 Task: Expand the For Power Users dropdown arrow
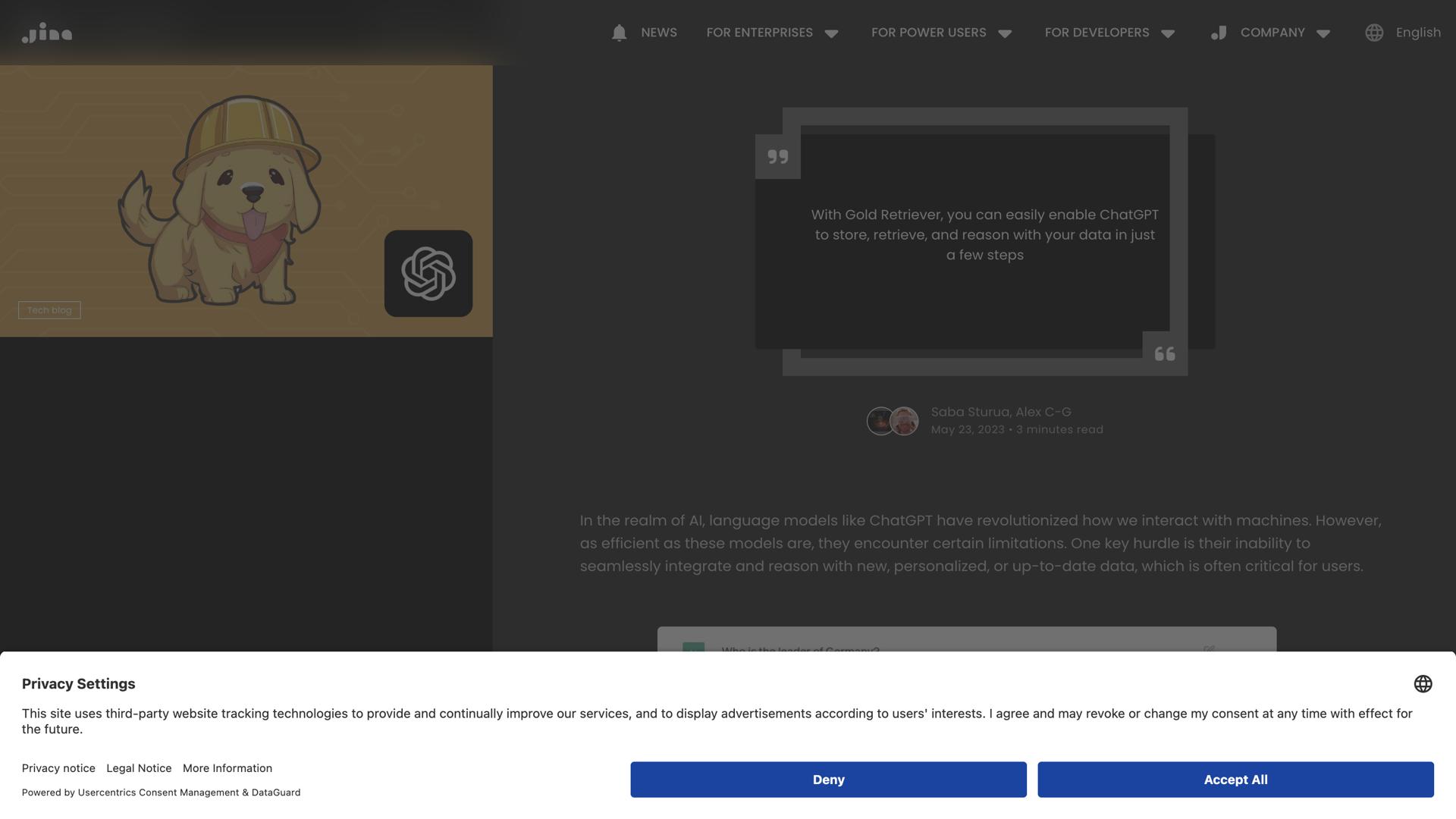[1005, 33]
